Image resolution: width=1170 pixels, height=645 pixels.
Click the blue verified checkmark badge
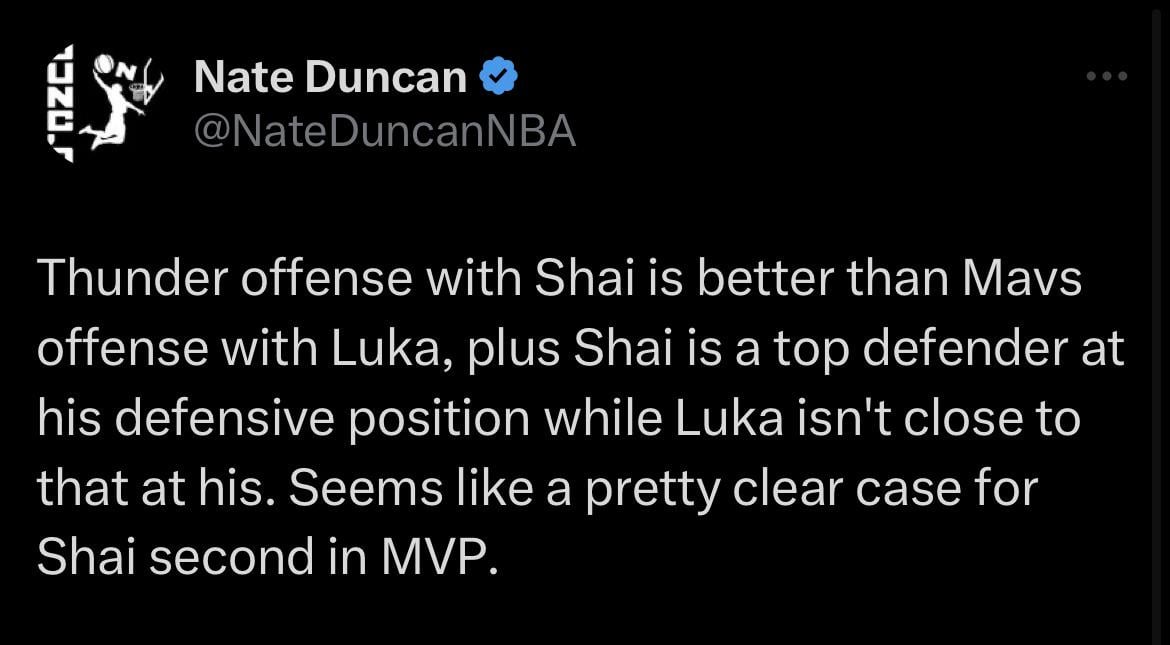pyautogui.click(x=499, y=77)
